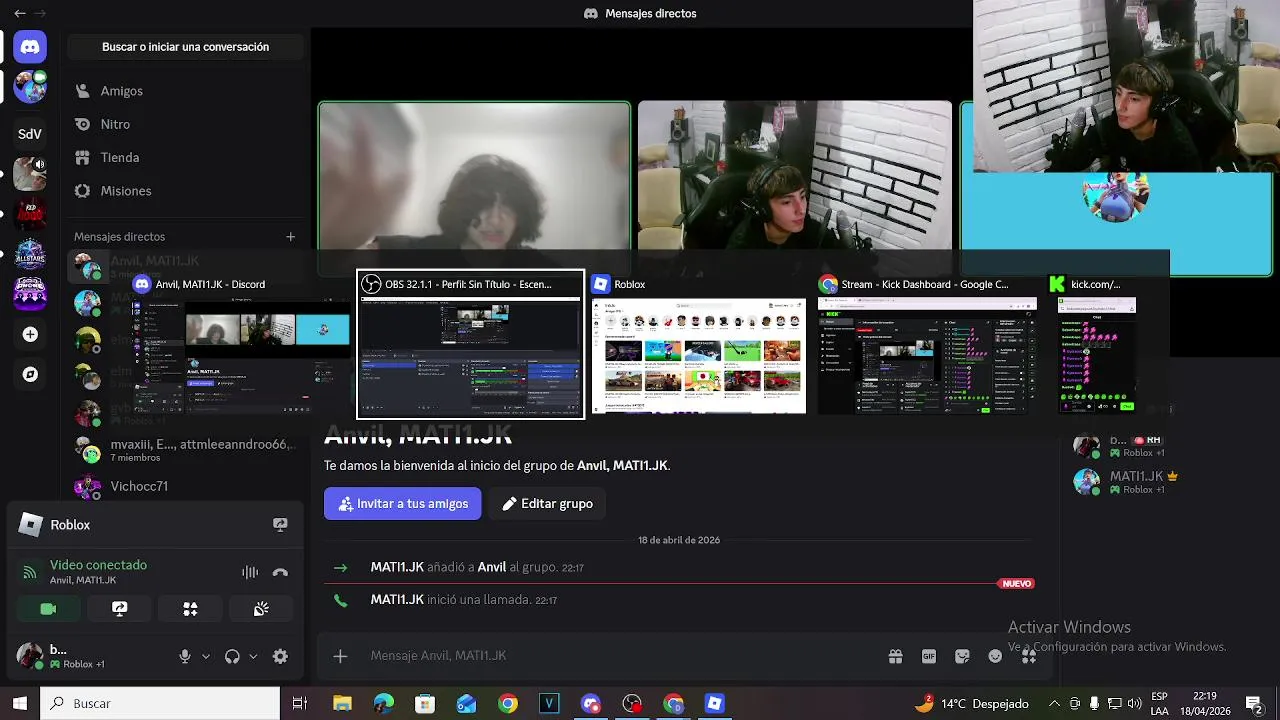1280x720 pixels.
Task: Open the soundboard button
Action: click(261, 608)
